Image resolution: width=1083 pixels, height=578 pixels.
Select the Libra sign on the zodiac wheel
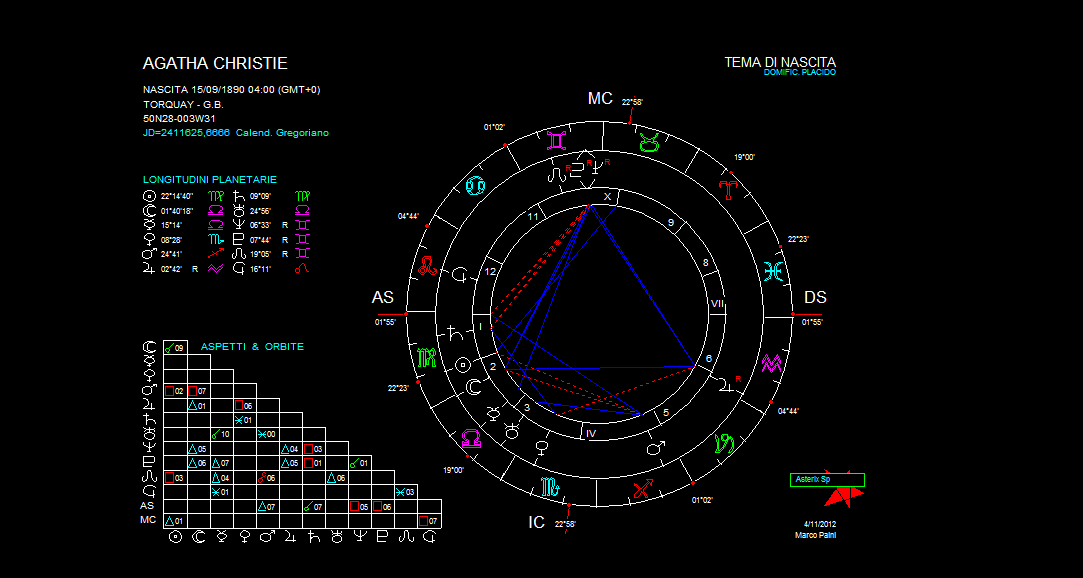pyautogui.click(x=472, y=439)
